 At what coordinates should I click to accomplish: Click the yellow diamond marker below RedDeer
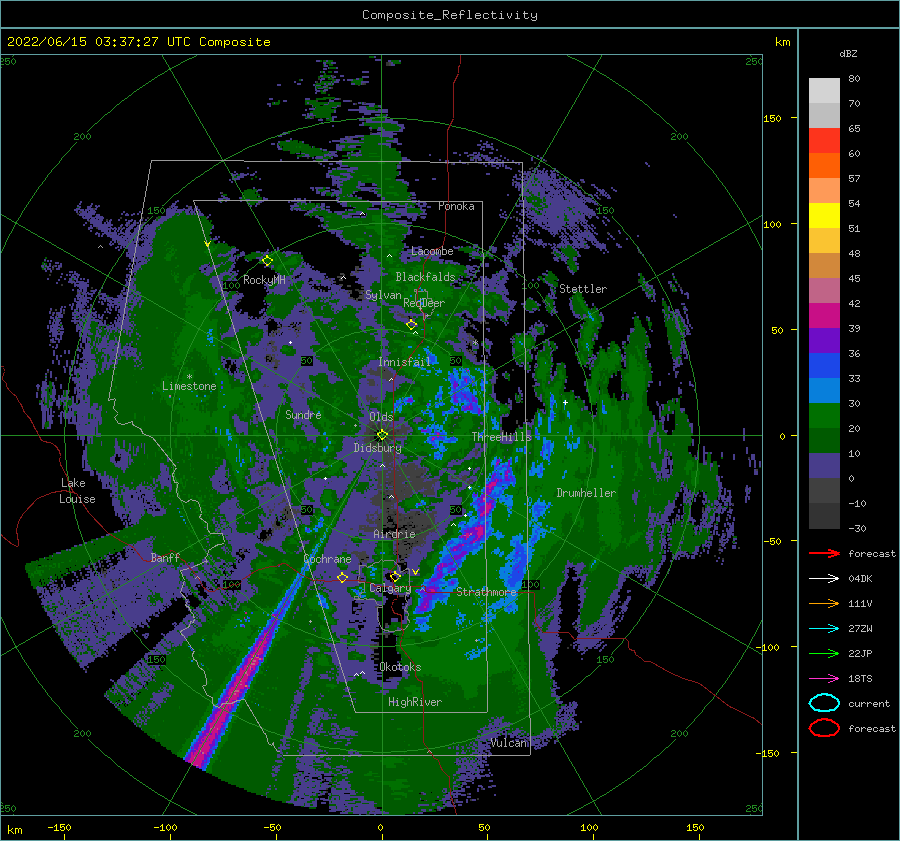point(412,325)
